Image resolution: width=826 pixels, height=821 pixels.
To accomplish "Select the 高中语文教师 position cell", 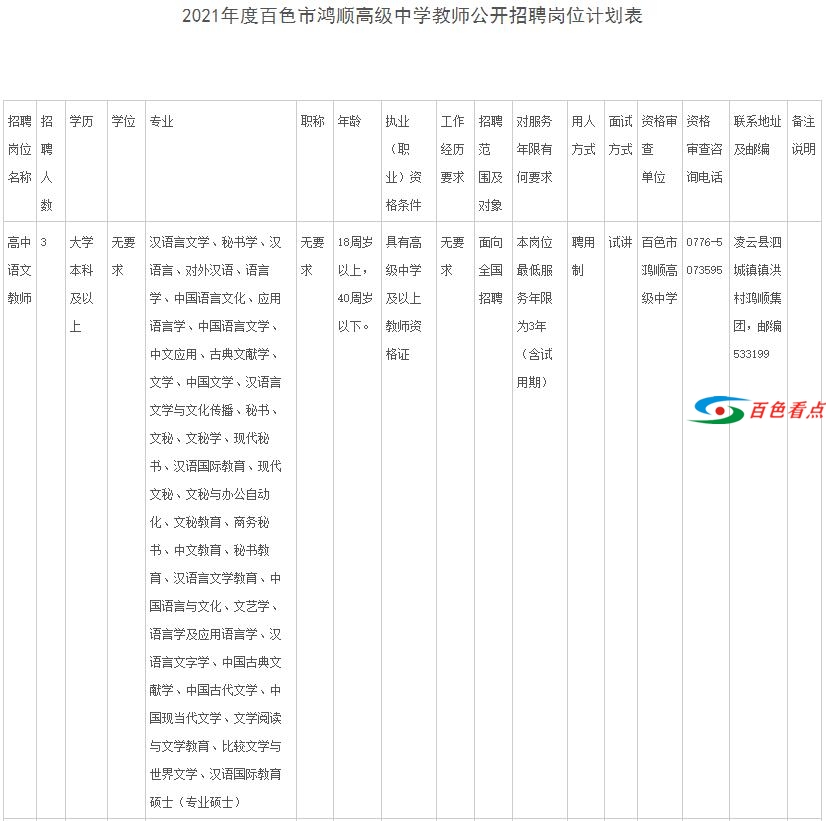I will [x=19, y=268].
